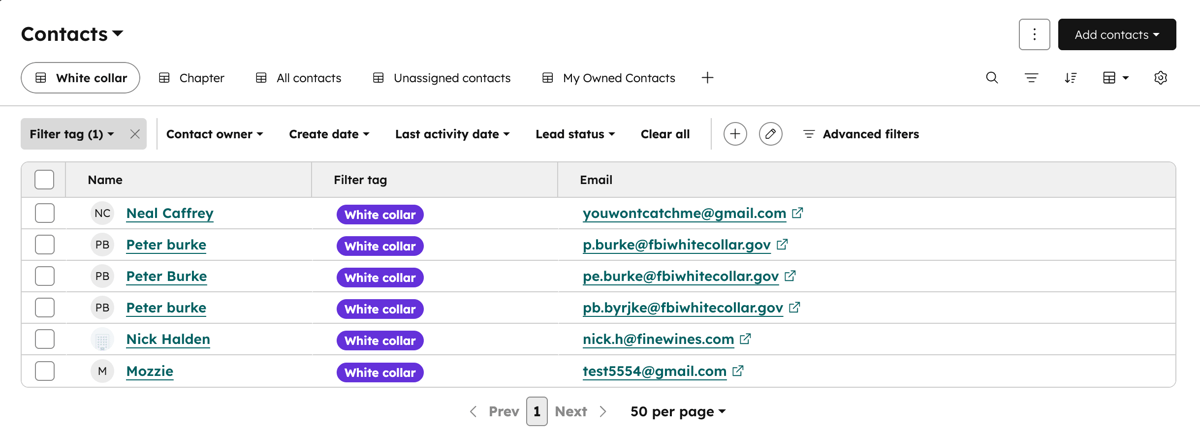Switch to the Chapter view tab
1200x433 pixels.
pos(191,78)
